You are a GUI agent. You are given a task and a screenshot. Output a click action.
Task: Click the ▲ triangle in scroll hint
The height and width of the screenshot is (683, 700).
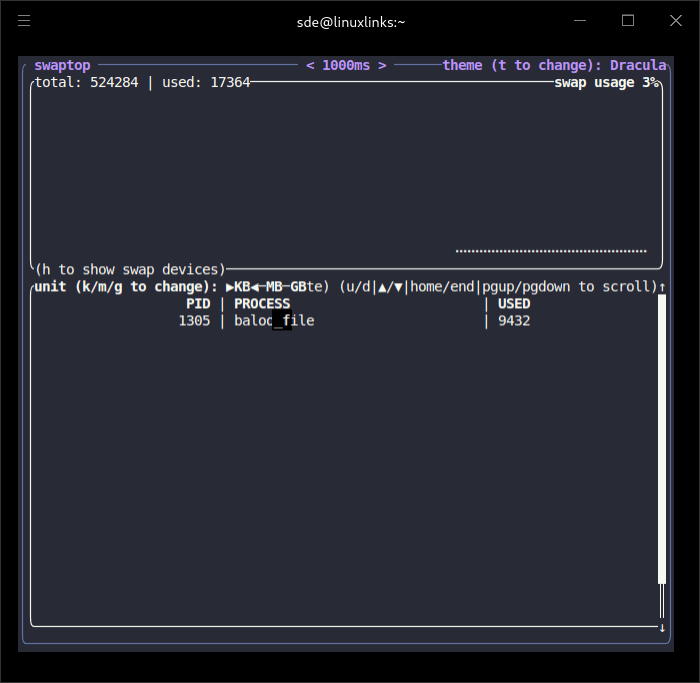383,287
